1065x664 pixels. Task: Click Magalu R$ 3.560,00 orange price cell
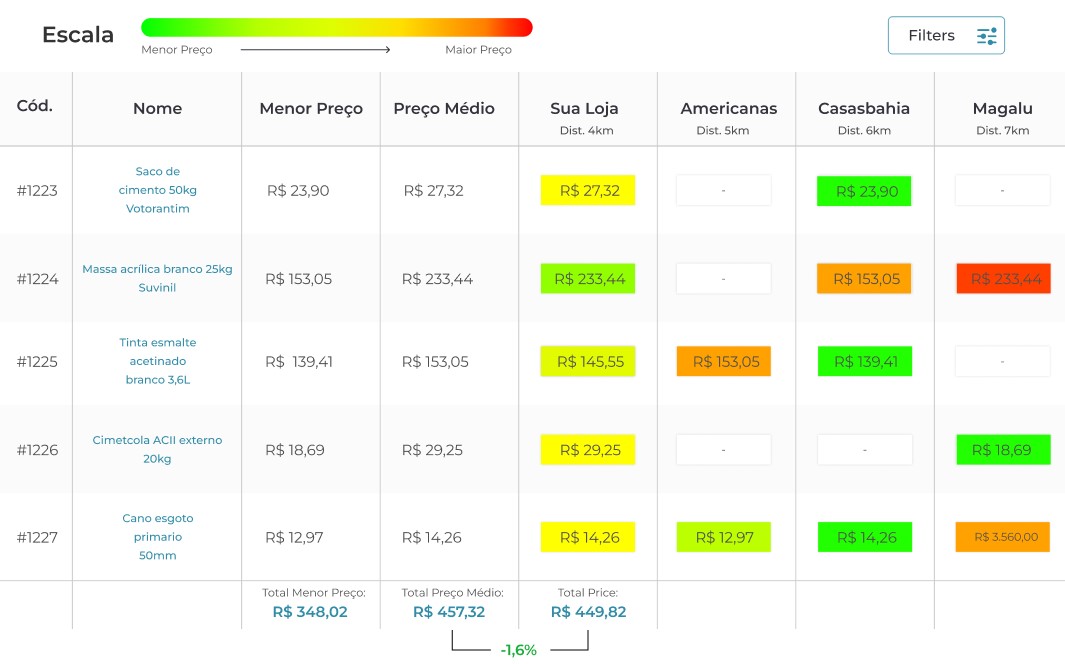click(x=1003, y=537)
